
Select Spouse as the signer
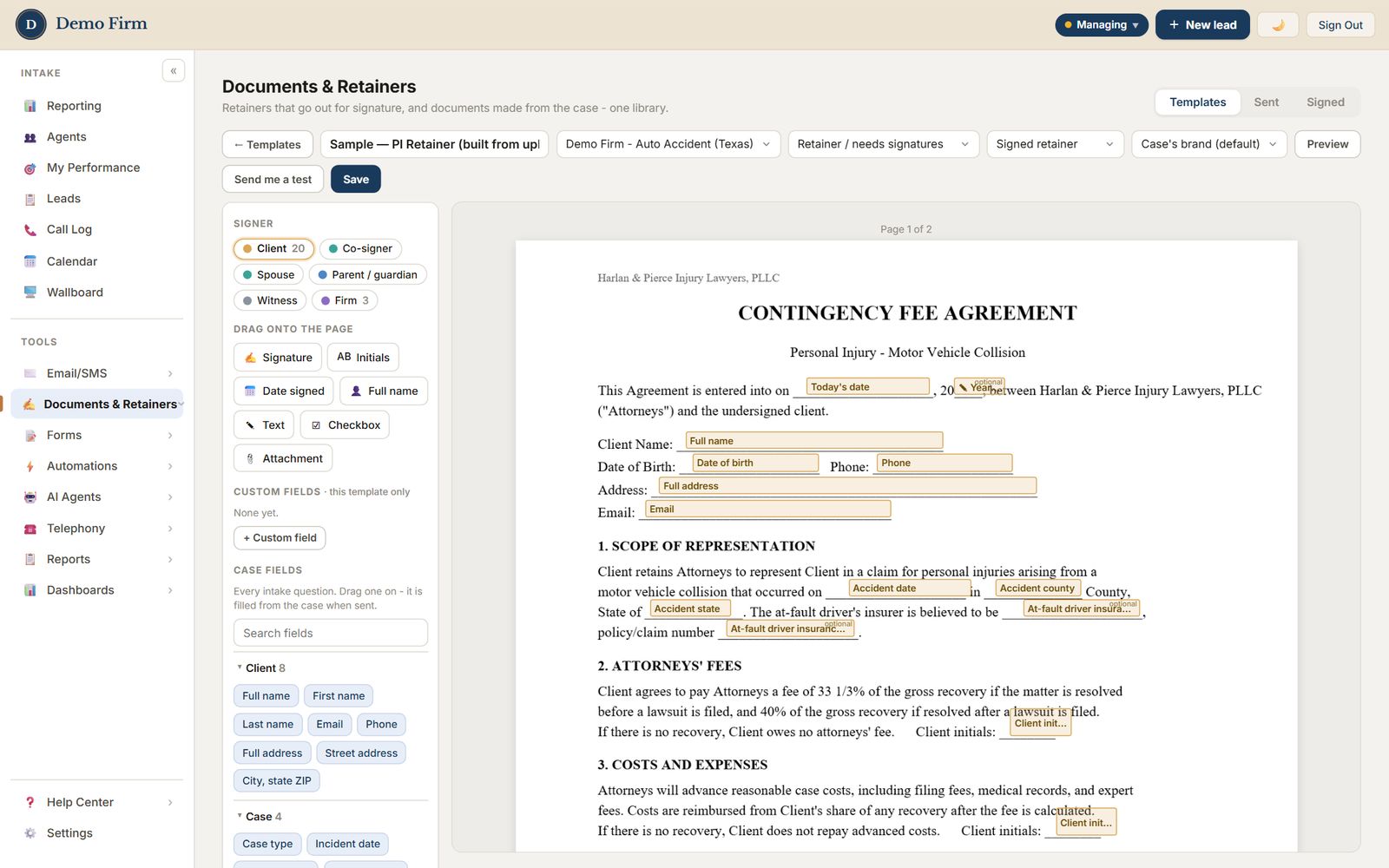click(x=268, y=274)
